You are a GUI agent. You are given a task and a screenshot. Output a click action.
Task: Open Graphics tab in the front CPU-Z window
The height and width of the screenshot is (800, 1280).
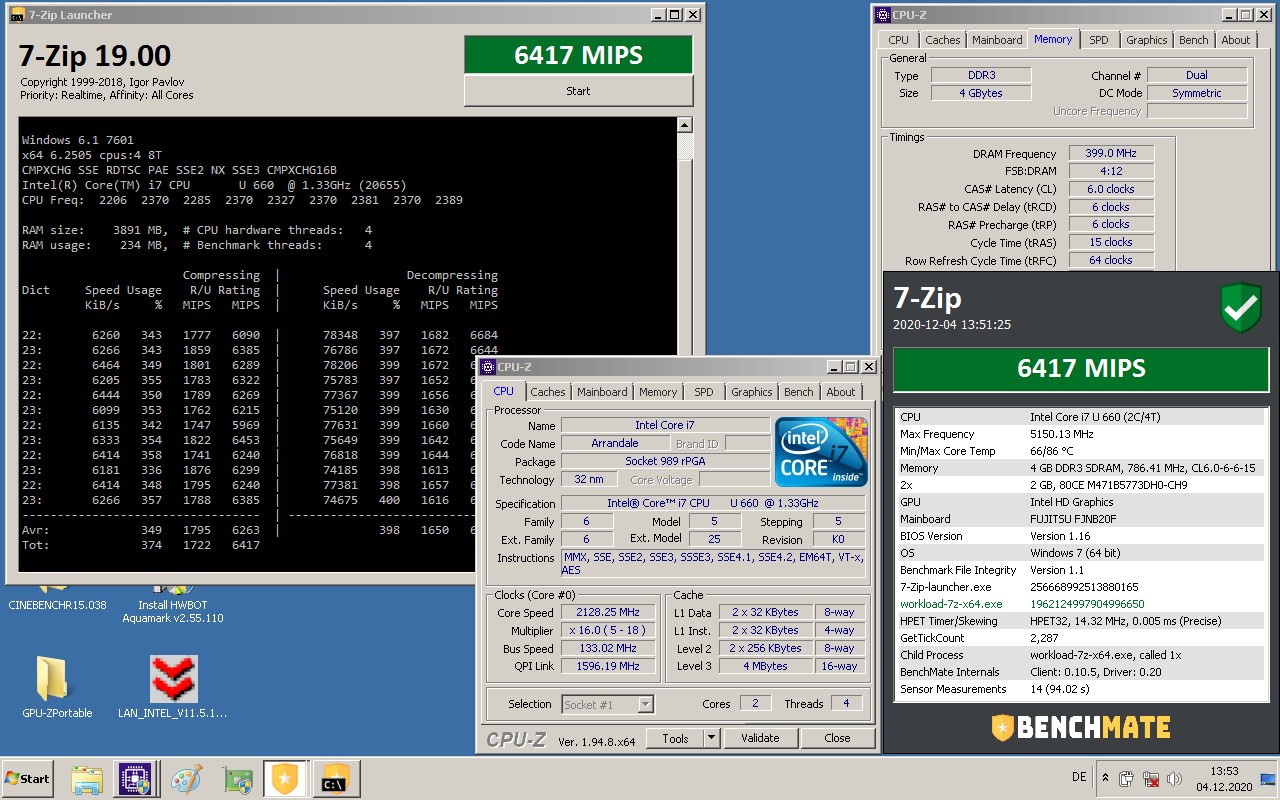[751, 392]
